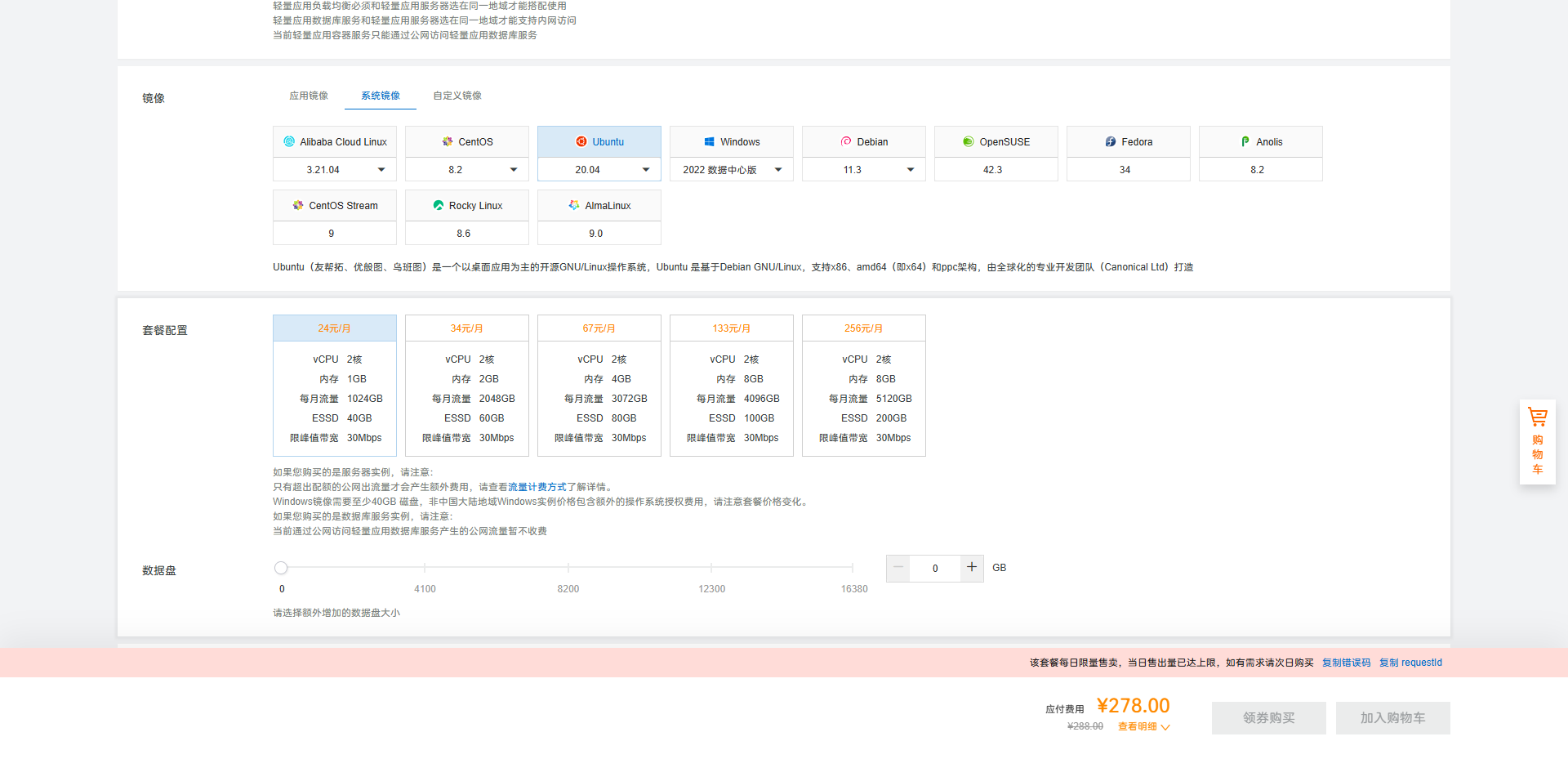Viewport: 1568px width, 759px height.
Task: Click the 复制 requestId link
Action: [x=1411, y=663]
